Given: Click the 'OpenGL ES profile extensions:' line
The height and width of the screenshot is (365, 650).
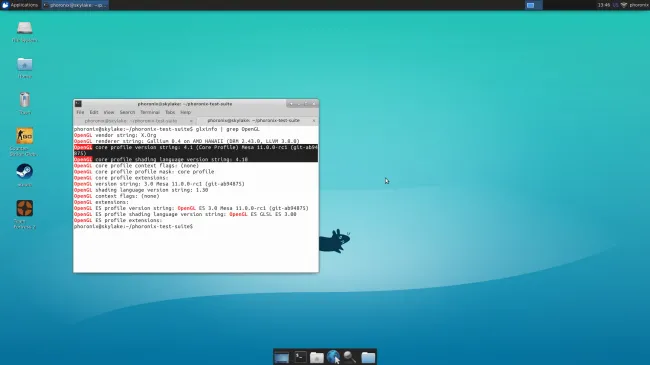Looking at the screenshot, I should [118, 220].
